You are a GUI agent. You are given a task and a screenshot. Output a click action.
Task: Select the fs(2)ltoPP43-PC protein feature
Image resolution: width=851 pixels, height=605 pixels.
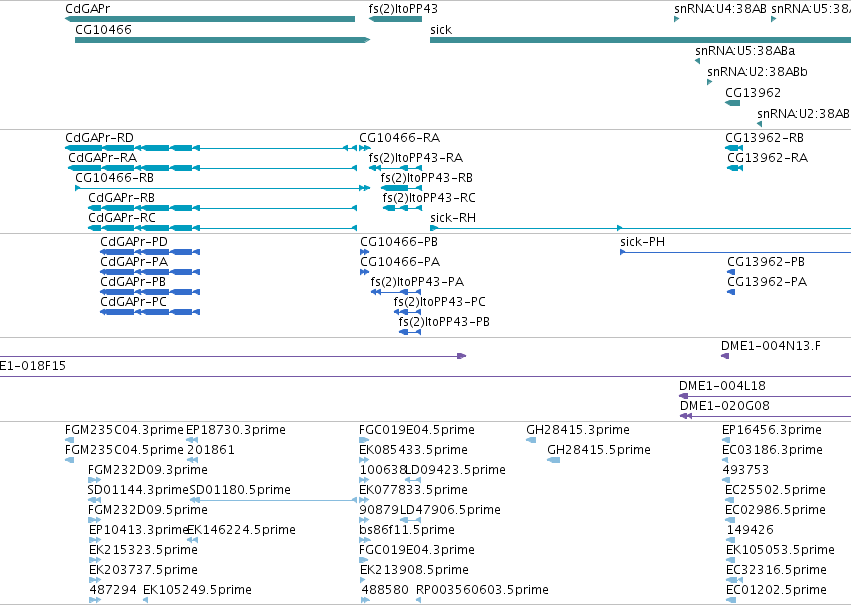coord(408,312)
